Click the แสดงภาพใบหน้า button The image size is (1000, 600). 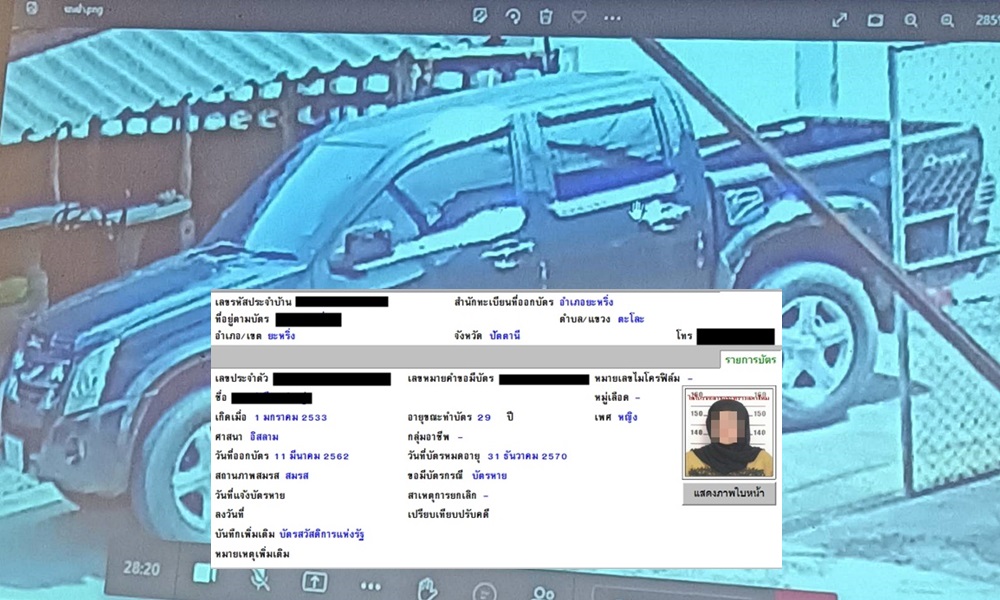(x=729, y=494)
